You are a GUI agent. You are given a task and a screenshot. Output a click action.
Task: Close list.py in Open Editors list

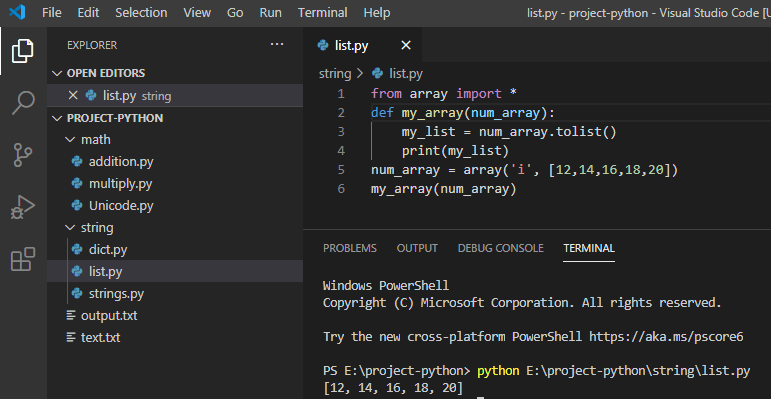pyautogui.click(x=73, y=95)
